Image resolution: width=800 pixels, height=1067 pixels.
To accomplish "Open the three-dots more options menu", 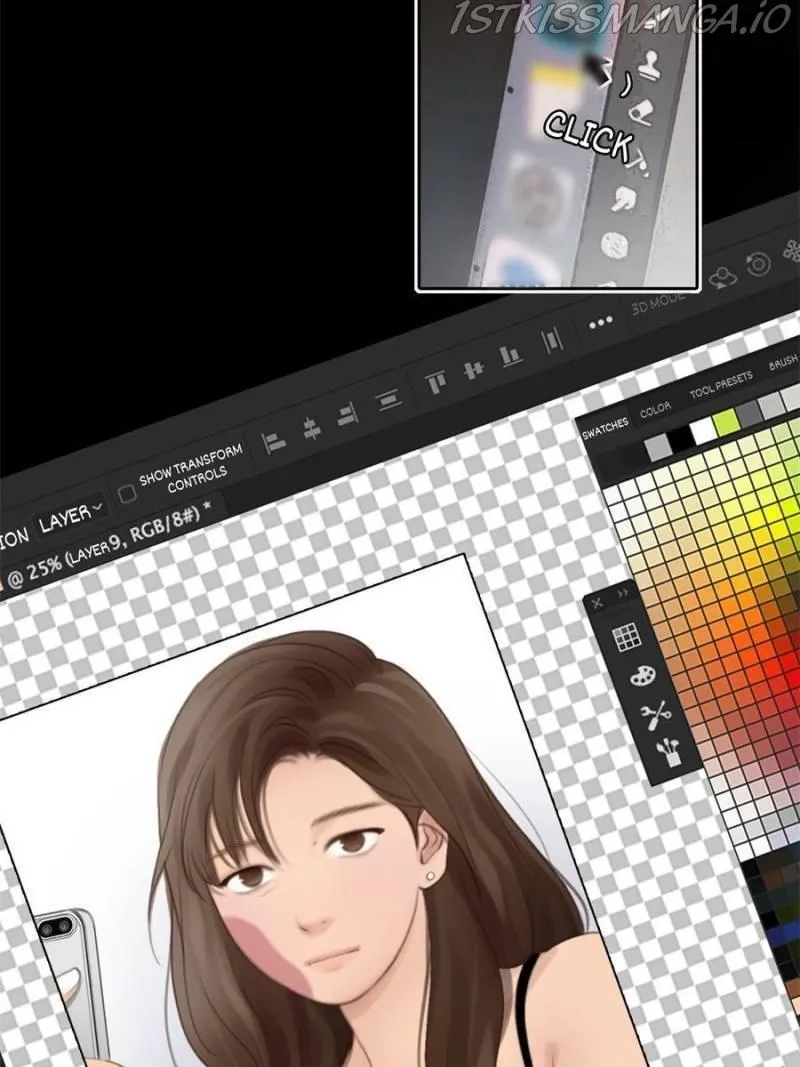I will pyautogui.click(x=601, y=323).
